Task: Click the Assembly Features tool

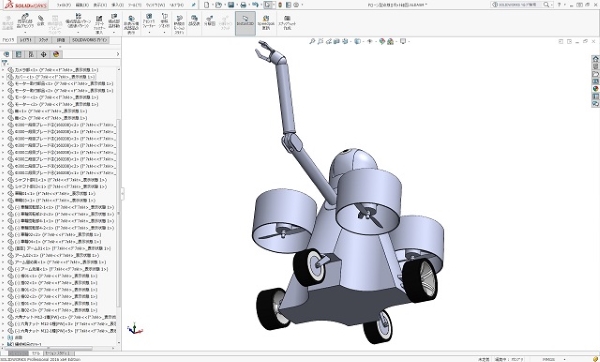Action: click(149, 21)
